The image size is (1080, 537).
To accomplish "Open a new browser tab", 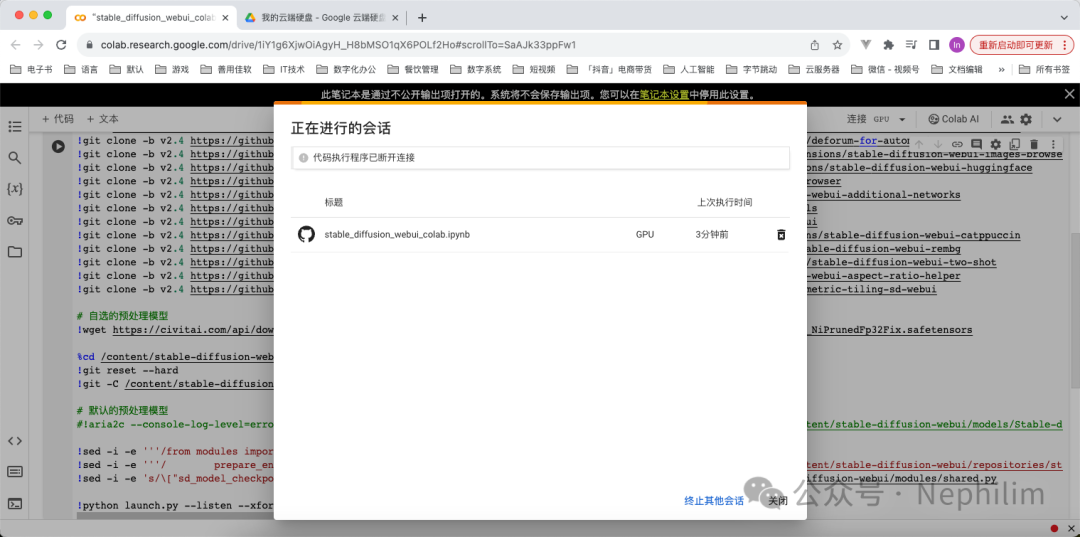I will click(x=422, y=17).
